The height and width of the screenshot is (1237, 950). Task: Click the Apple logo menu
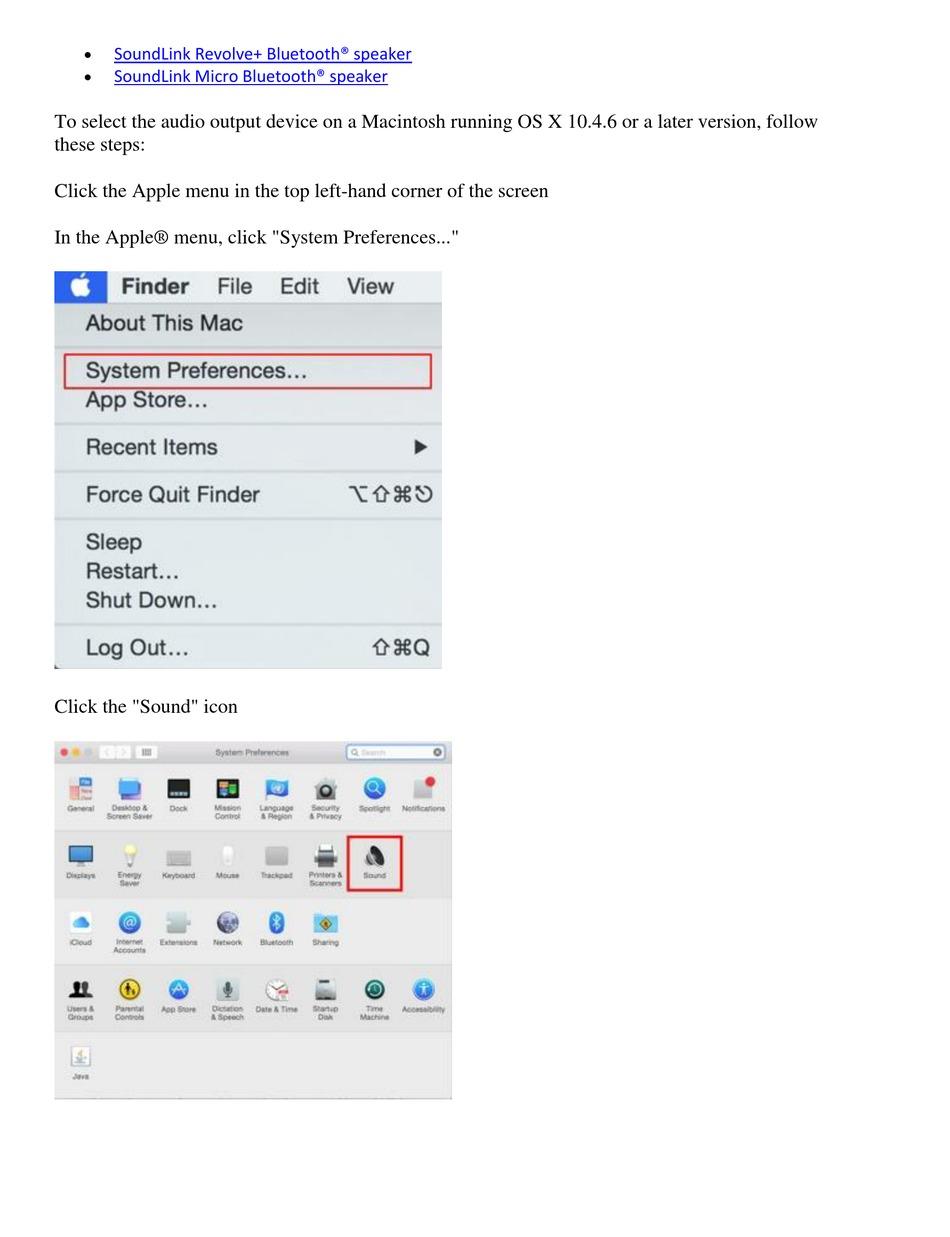(81, 287)
